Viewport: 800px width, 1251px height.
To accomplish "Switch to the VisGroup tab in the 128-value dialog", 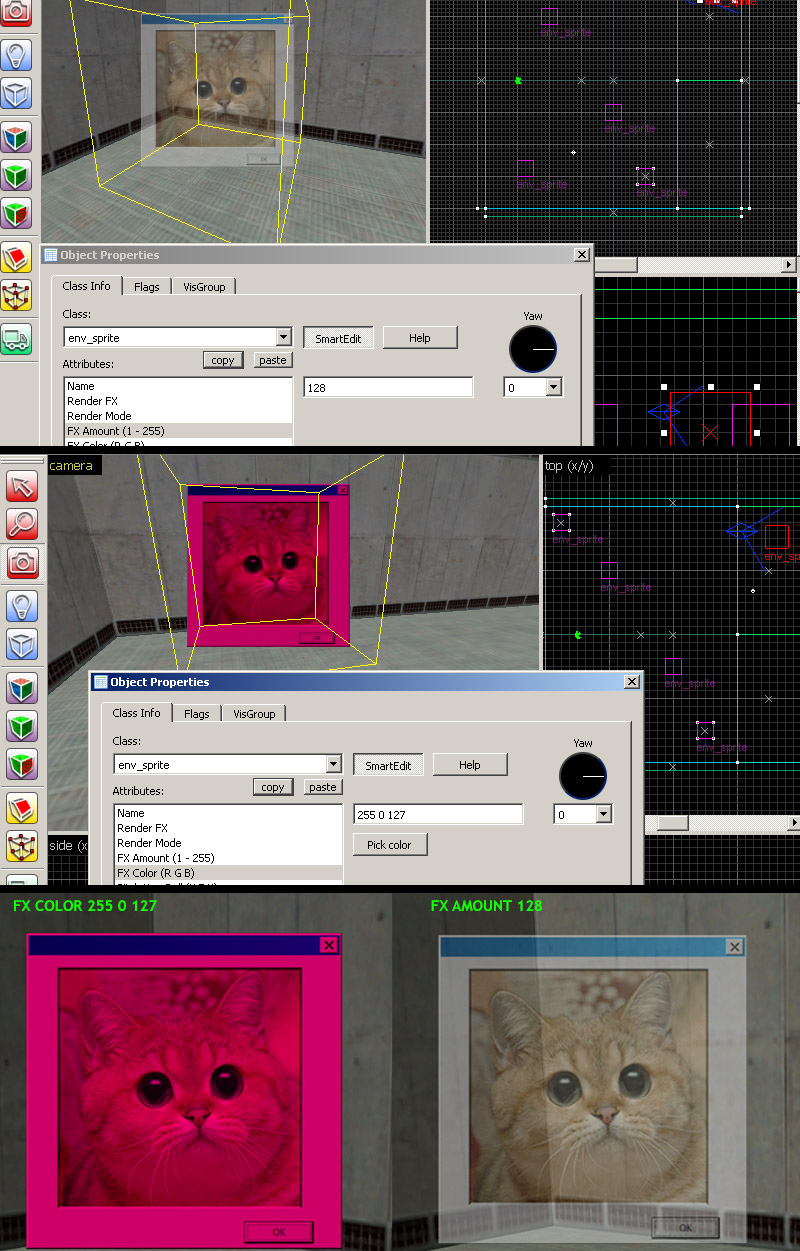I will click(x=204, y=287).
